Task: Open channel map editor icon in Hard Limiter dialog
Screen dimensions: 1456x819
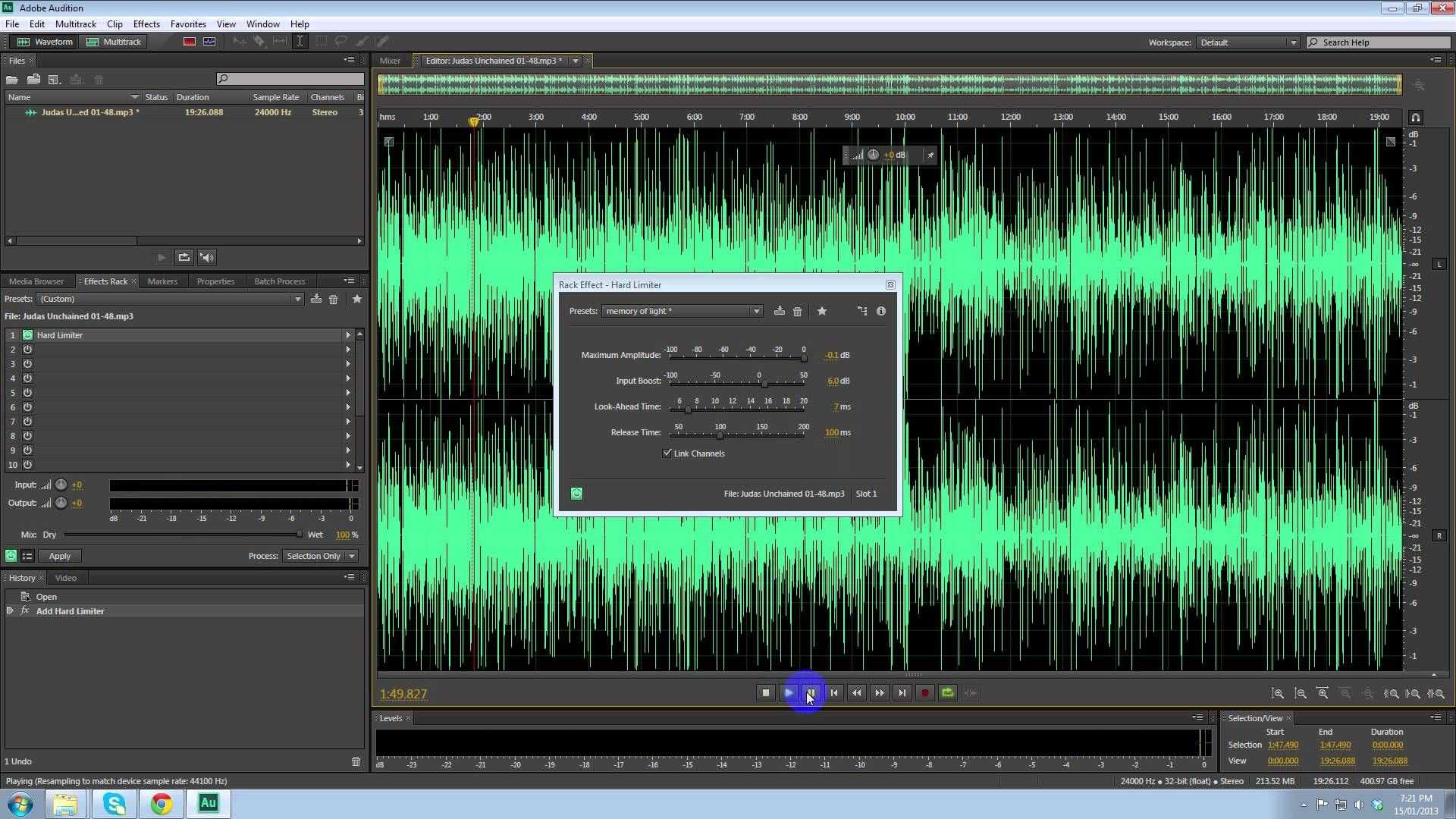Action: pyautogui.click(x=862, y=311)
